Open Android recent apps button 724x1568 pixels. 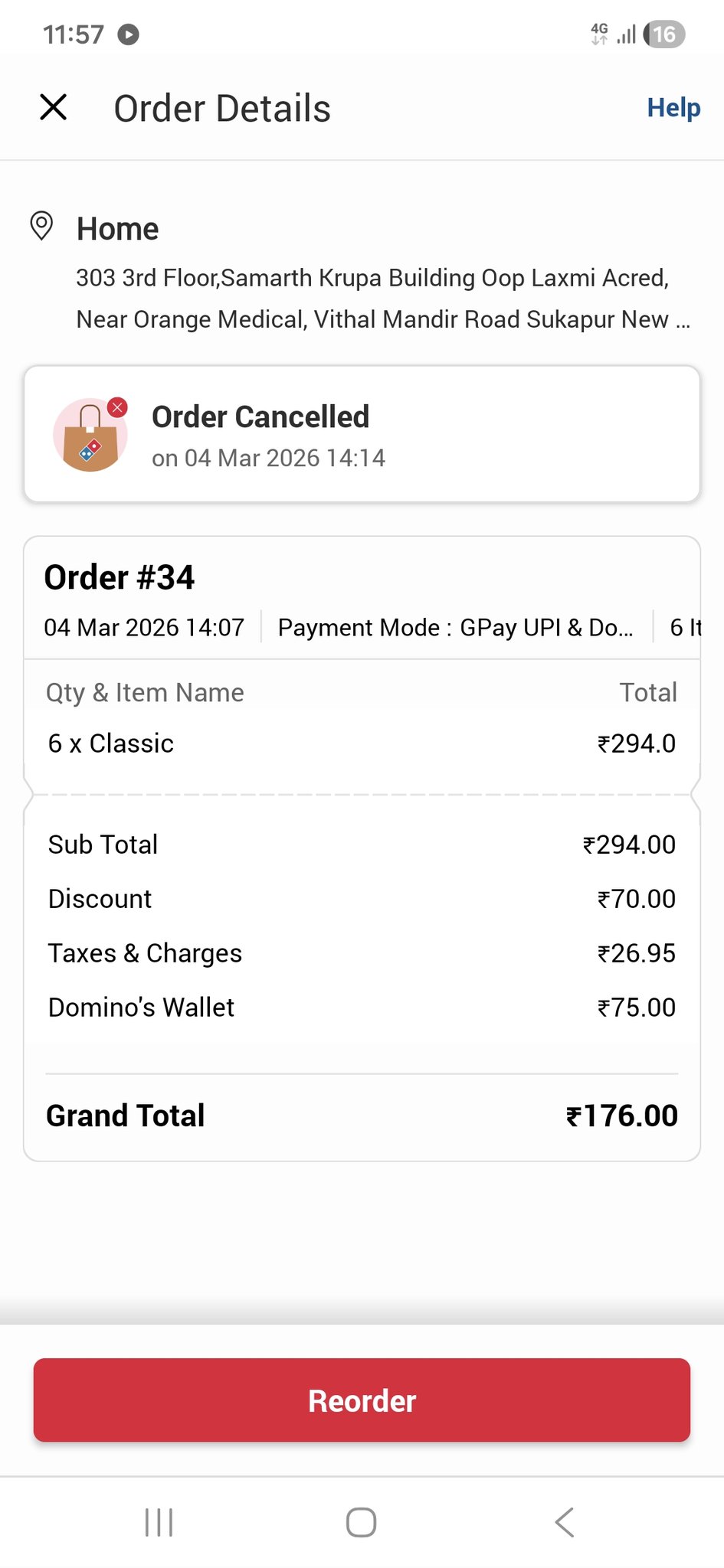tap(159, 1522)
